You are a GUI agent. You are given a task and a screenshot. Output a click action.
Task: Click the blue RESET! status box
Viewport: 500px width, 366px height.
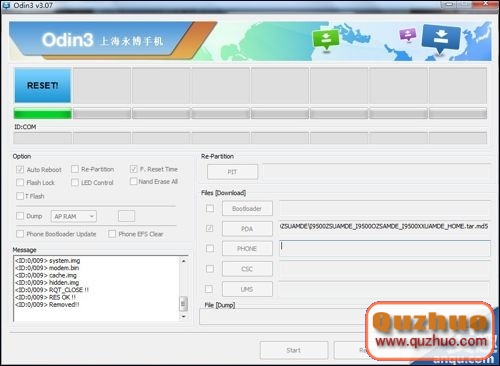coord(43,85)
